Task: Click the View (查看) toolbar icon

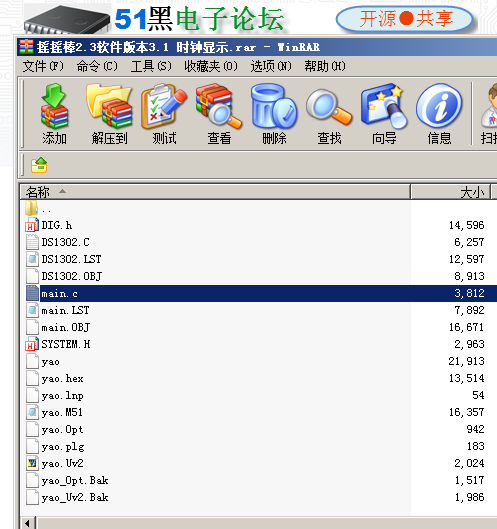Action: click(219, 106)
